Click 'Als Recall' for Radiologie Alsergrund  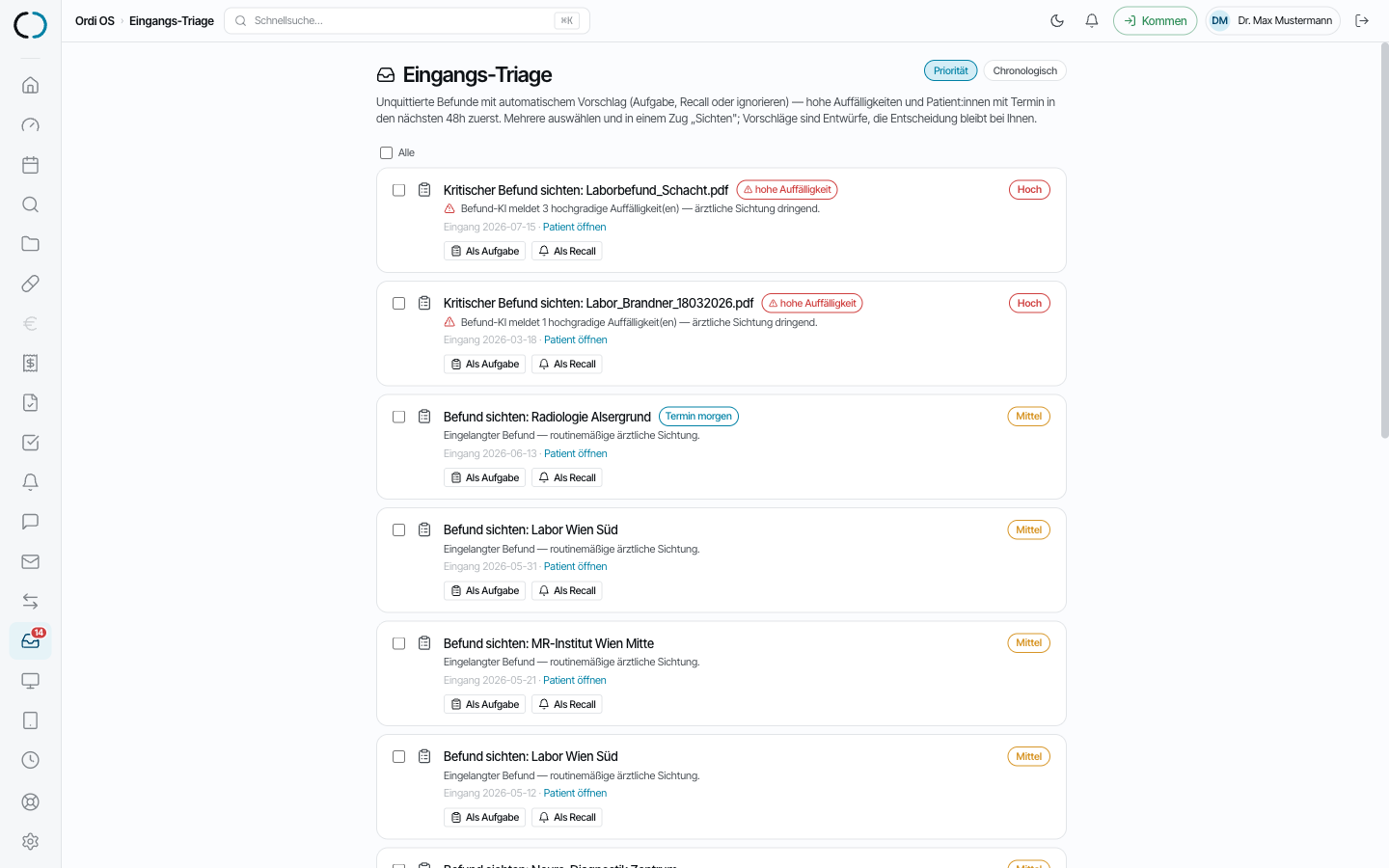point(567,477)
